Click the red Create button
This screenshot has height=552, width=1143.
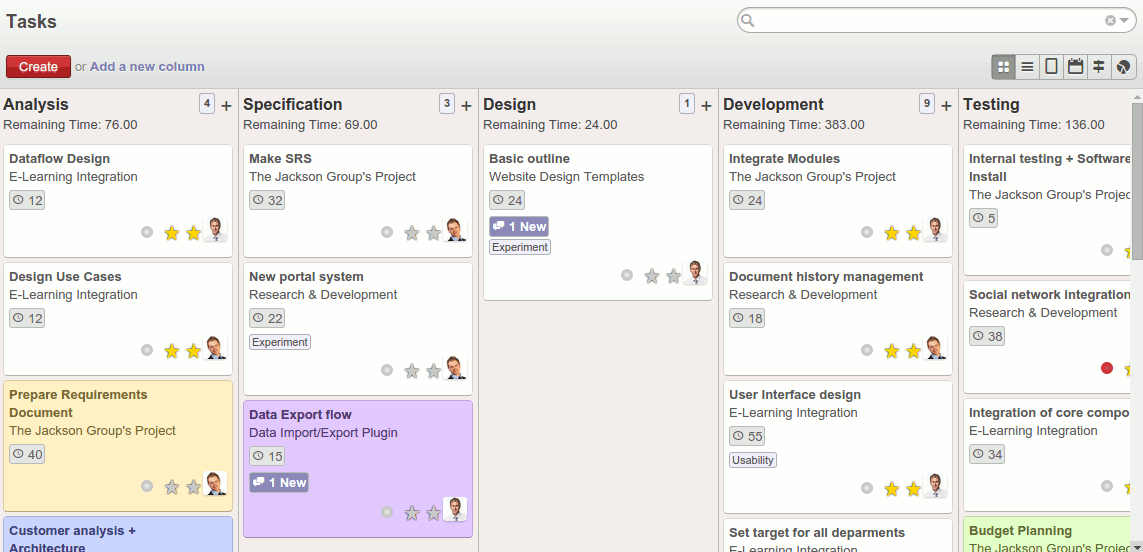coord(38,67)
